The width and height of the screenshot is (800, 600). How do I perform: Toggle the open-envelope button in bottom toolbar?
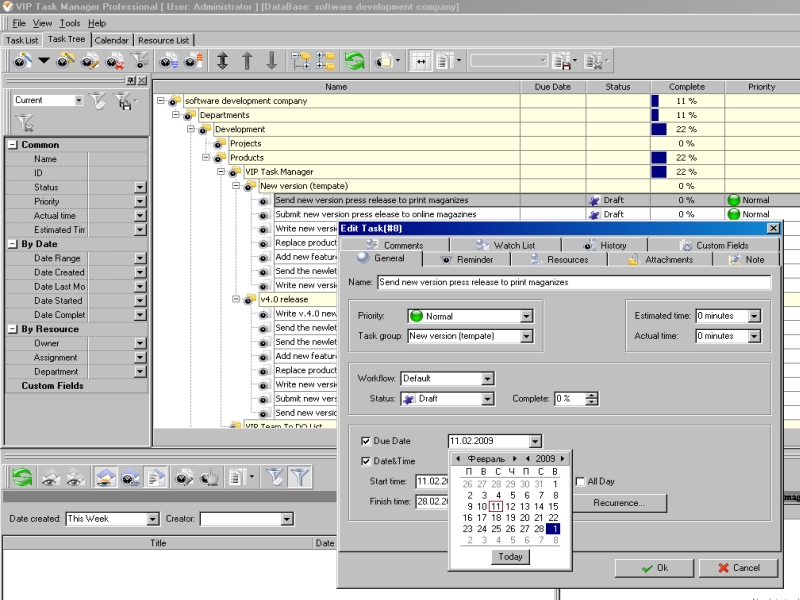click(105, 478)
